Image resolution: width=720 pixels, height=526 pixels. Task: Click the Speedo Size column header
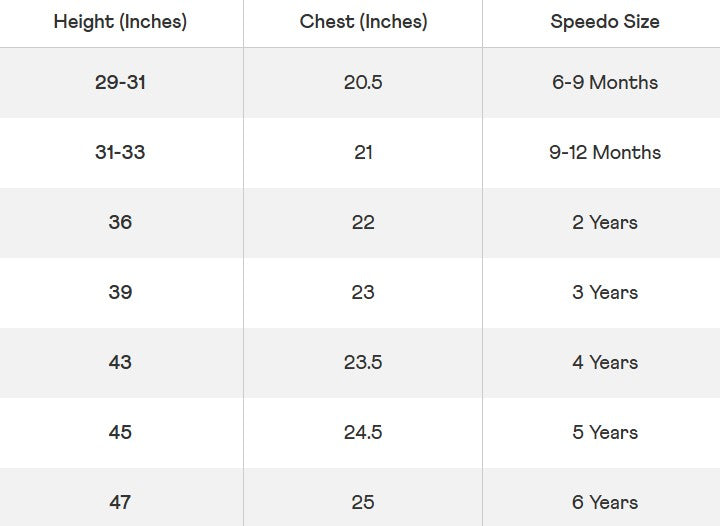point(604,22)
